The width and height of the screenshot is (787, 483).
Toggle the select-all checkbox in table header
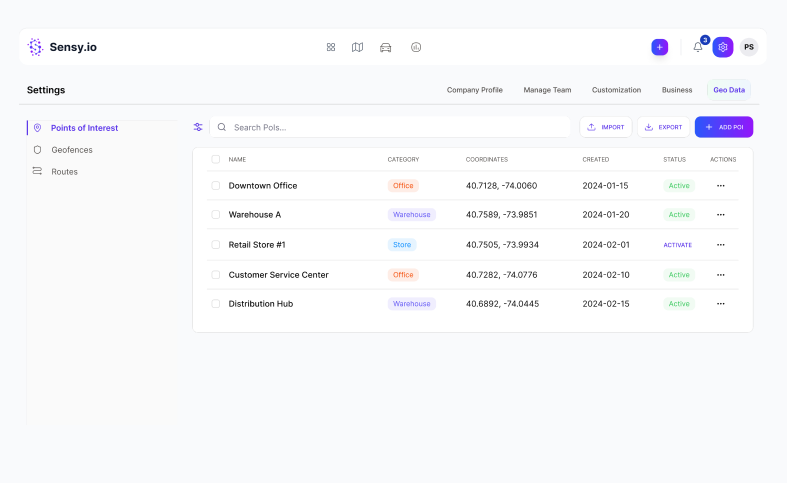(x=215, y=159)
